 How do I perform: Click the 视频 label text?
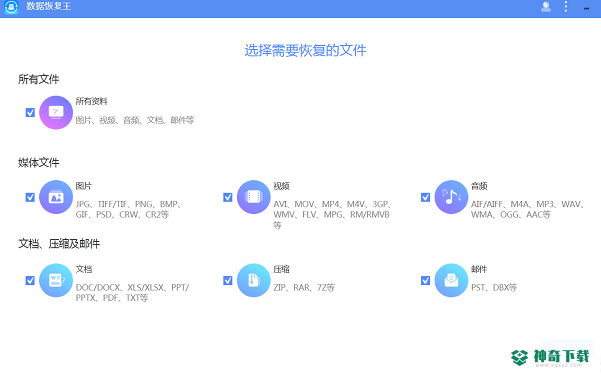point(281,186)
